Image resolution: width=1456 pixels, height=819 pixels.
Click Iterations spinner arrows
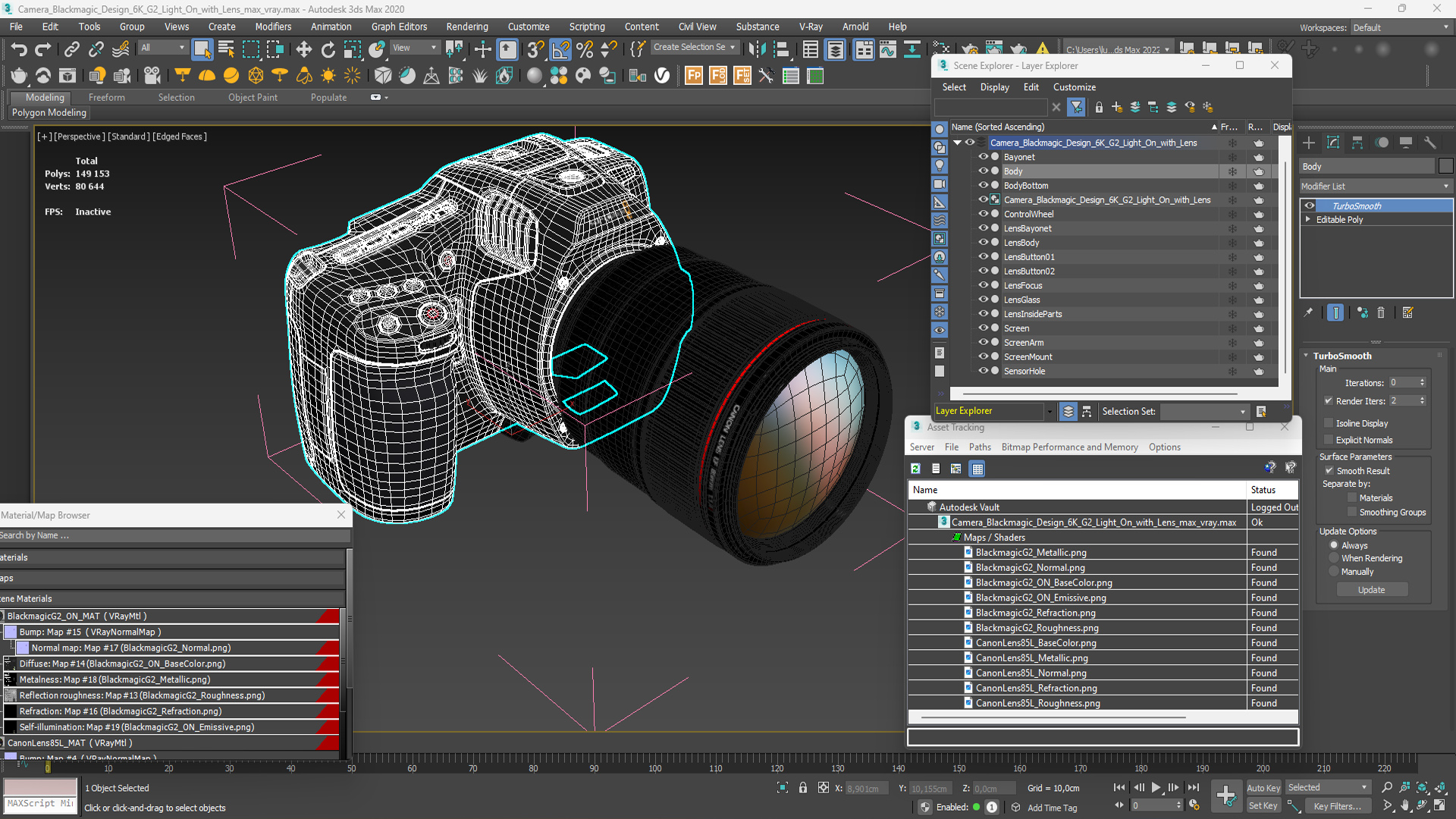click(x=1422, y=383)
